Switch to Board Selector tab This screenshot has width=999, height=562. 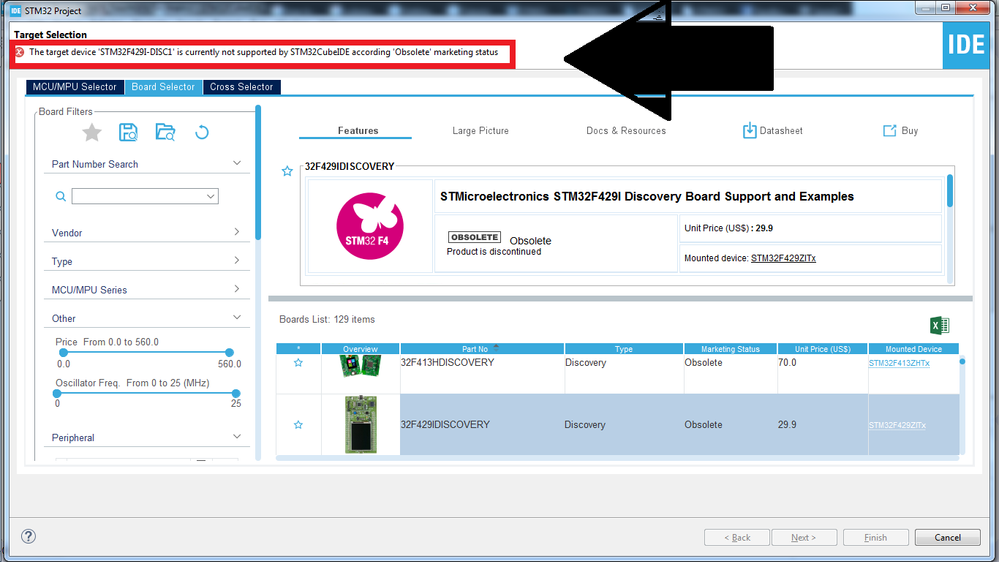[163, 87]
